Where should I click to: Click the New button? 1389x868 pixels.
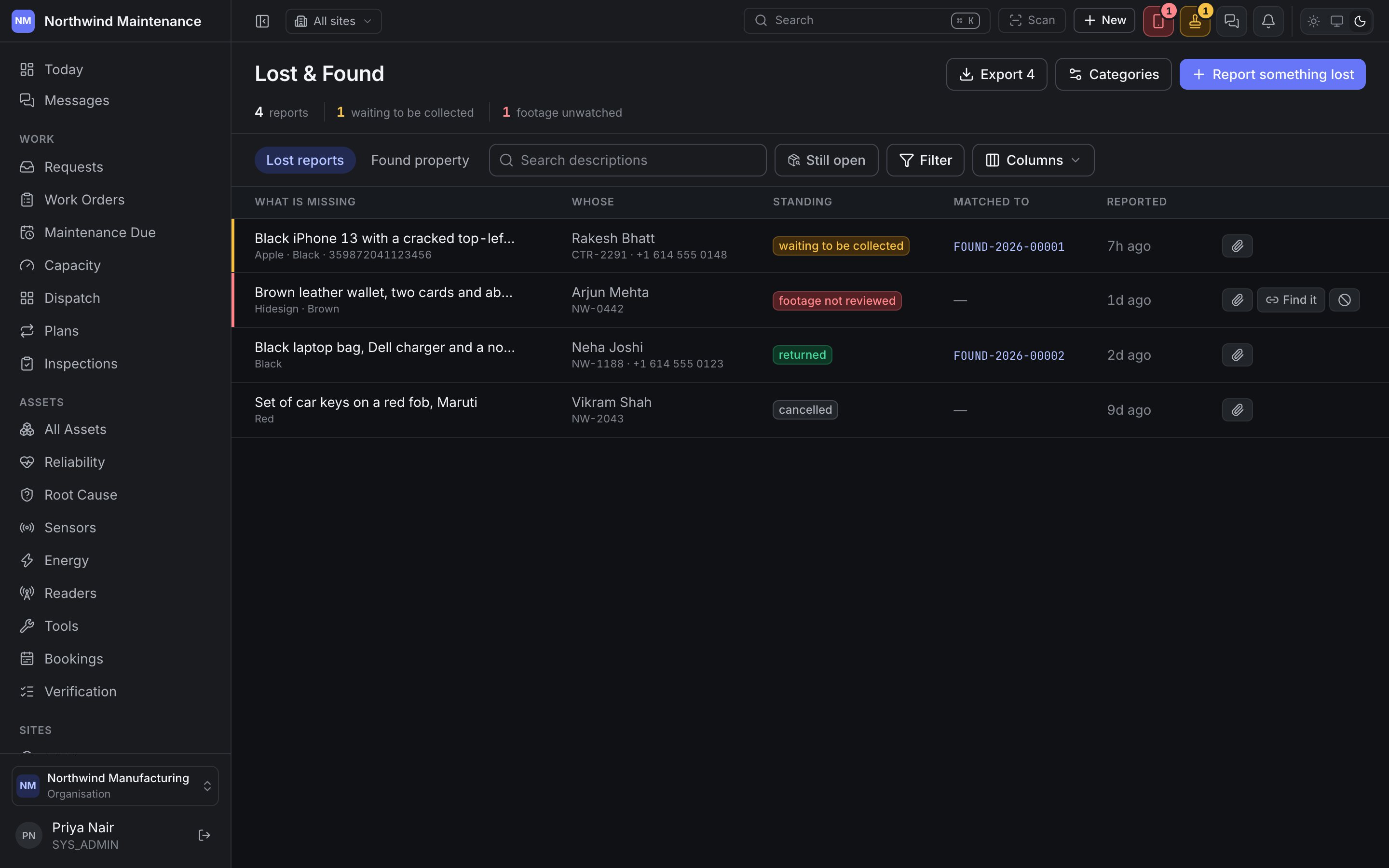click(1104, 21)
